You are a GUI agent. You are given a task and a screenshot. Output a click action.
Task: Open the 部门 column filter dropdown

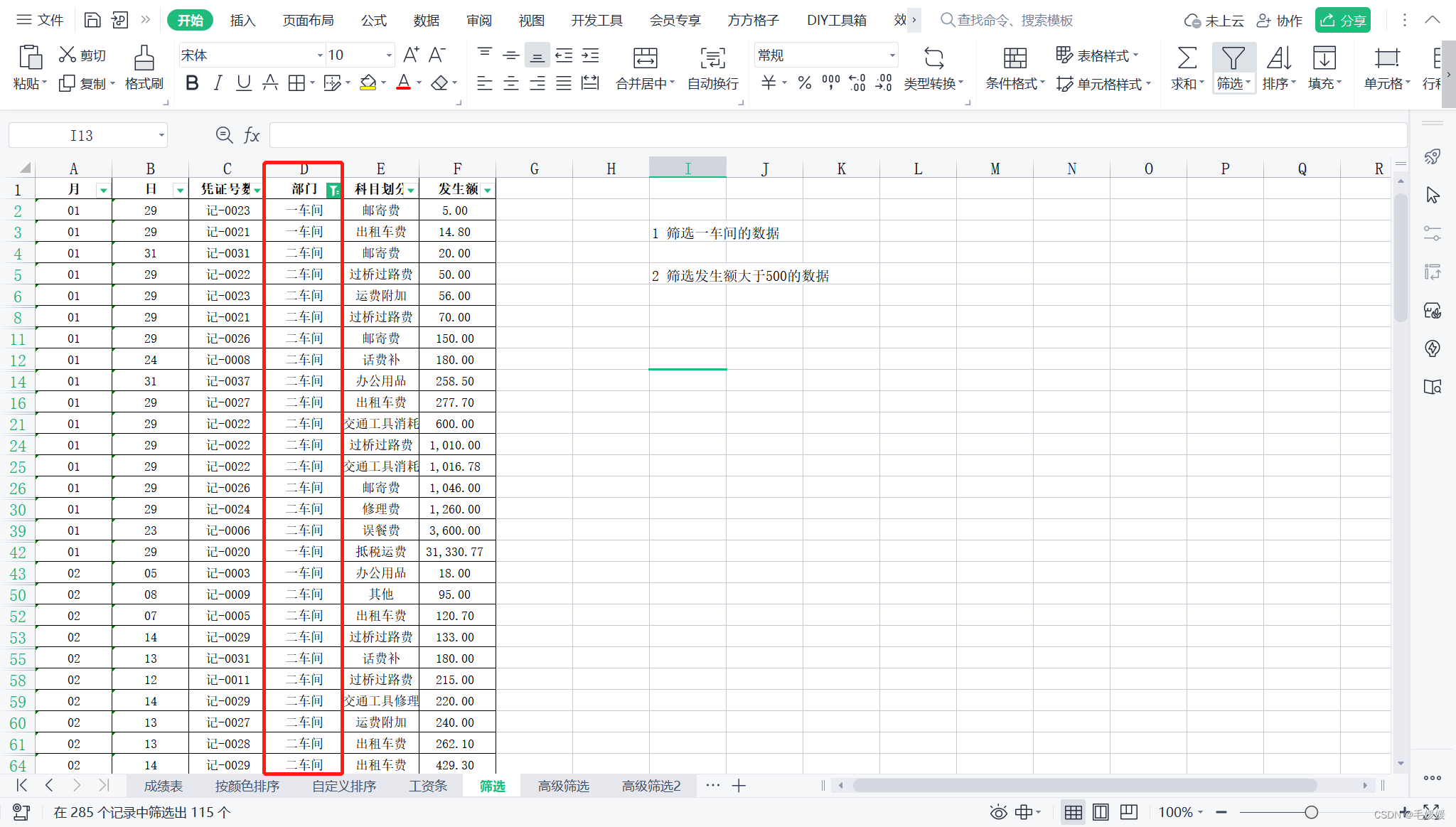333,190
